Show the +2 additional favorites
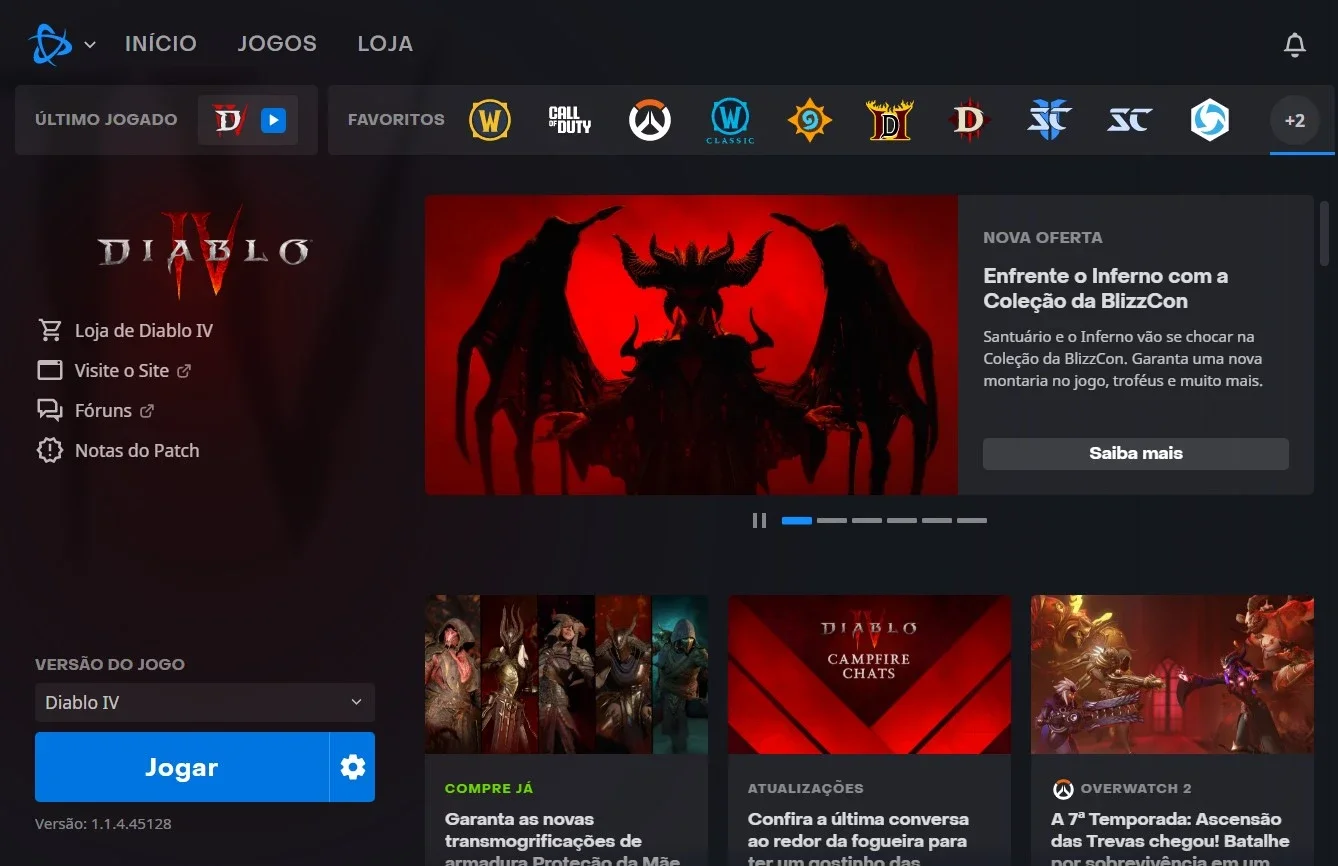1338x866 pixels. [1295, 121]
